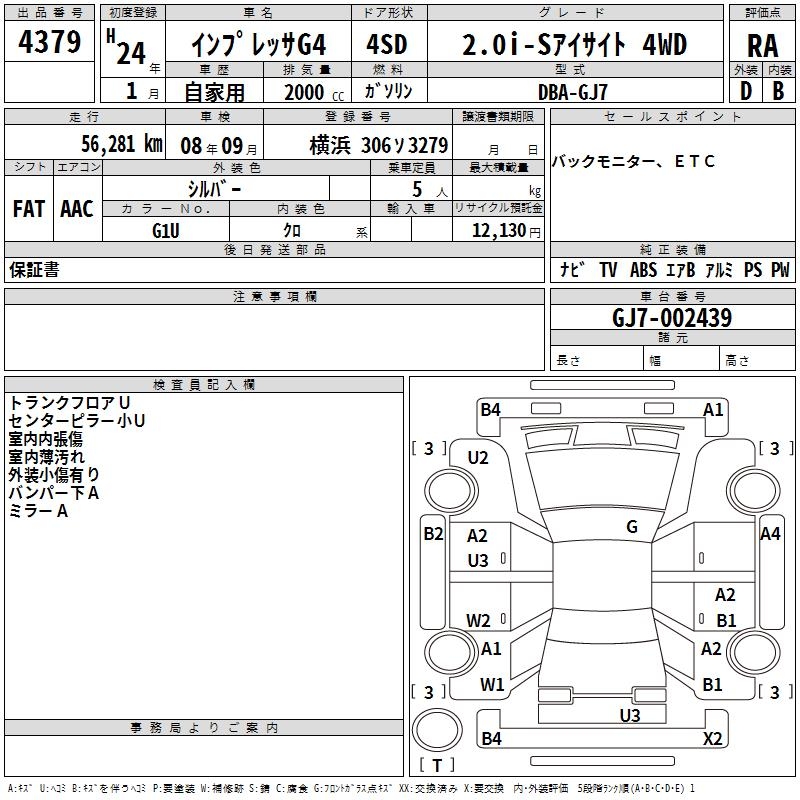Click the rear-right wheel circle on diagram
The image size is (800, 800).
pyautogui.click(x=754, y=652)
